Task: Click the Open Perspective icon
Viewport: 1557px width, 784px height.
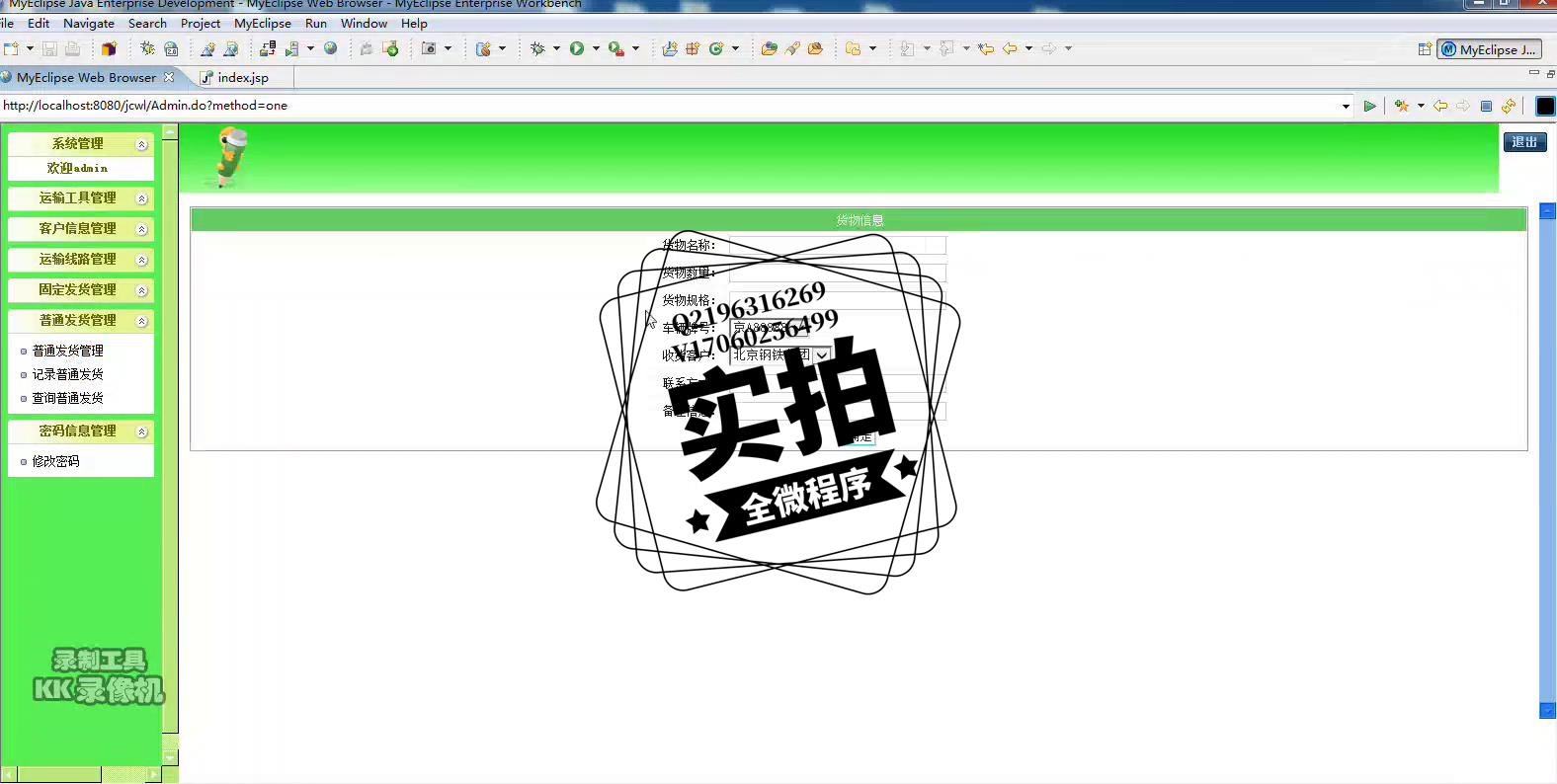Action: [1425, 49]
